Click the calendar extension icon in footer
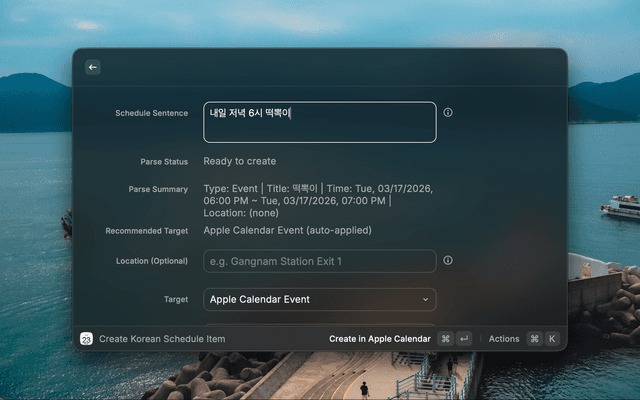 pos(87,339)
